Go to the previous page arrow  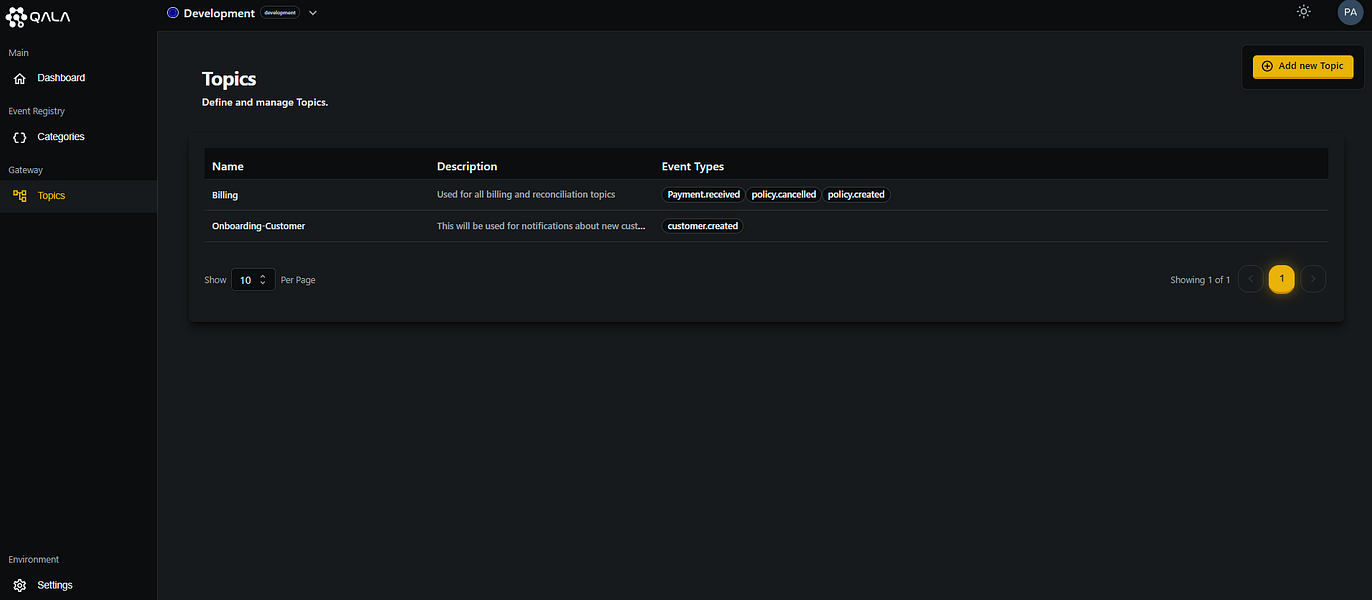point(1250,280)
